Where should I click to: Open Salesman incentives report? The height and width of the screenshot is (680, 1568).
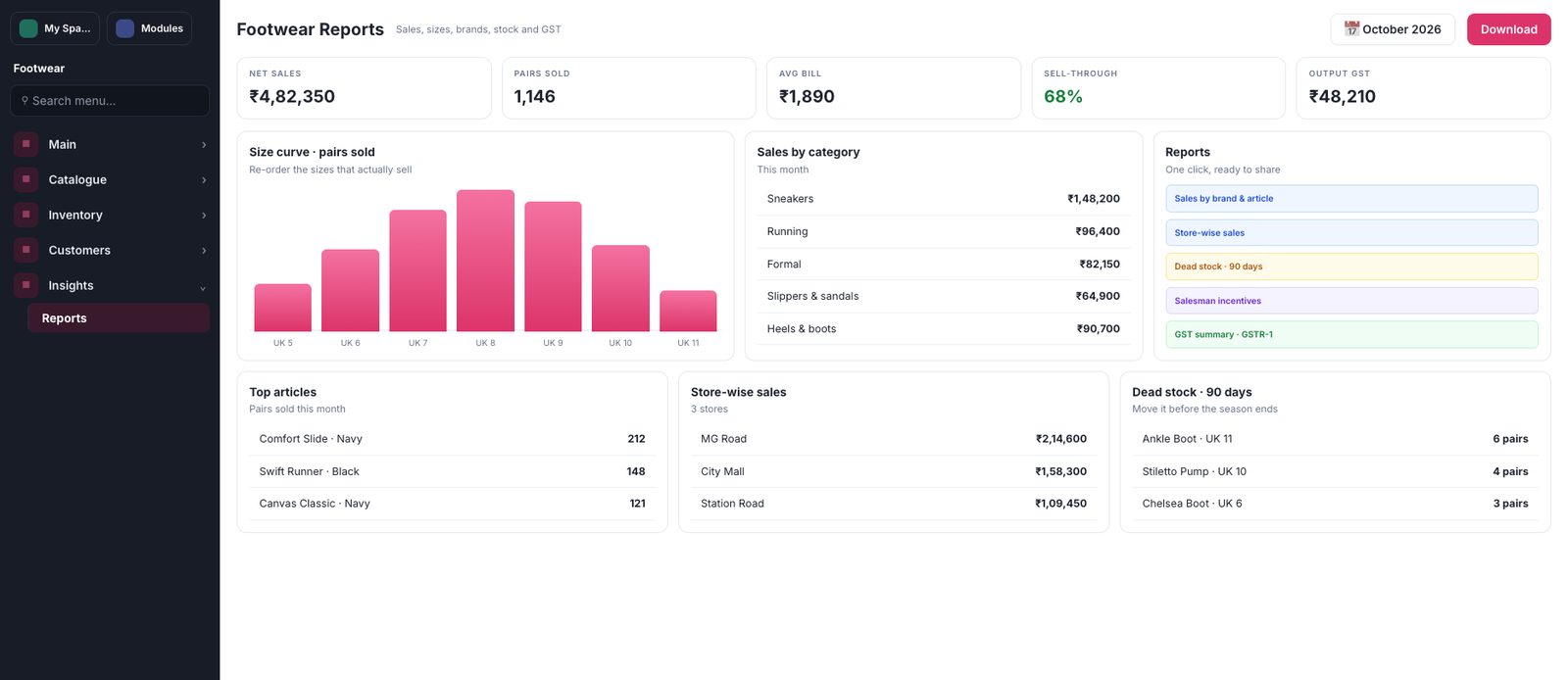click(x=1351, y=301)
